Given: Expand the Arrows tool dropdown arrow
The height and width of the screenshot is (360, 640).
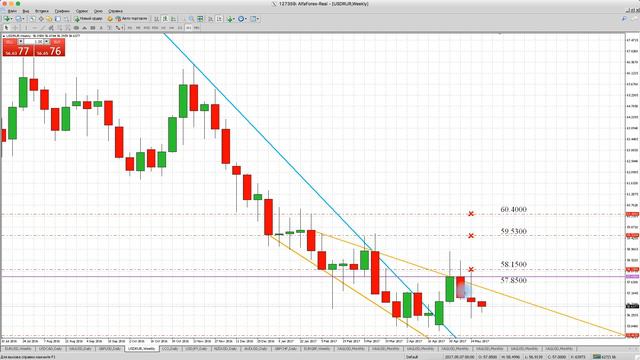Looking at the screenshot, I should [x=122, y=28].
